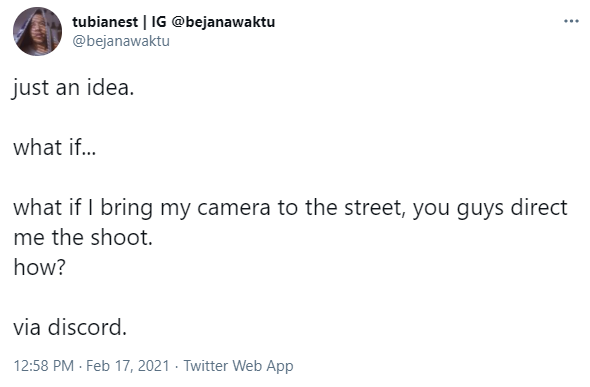Click the word 'camera' in the tweet
Screen dimensions: 590x387
pos(234,208)
